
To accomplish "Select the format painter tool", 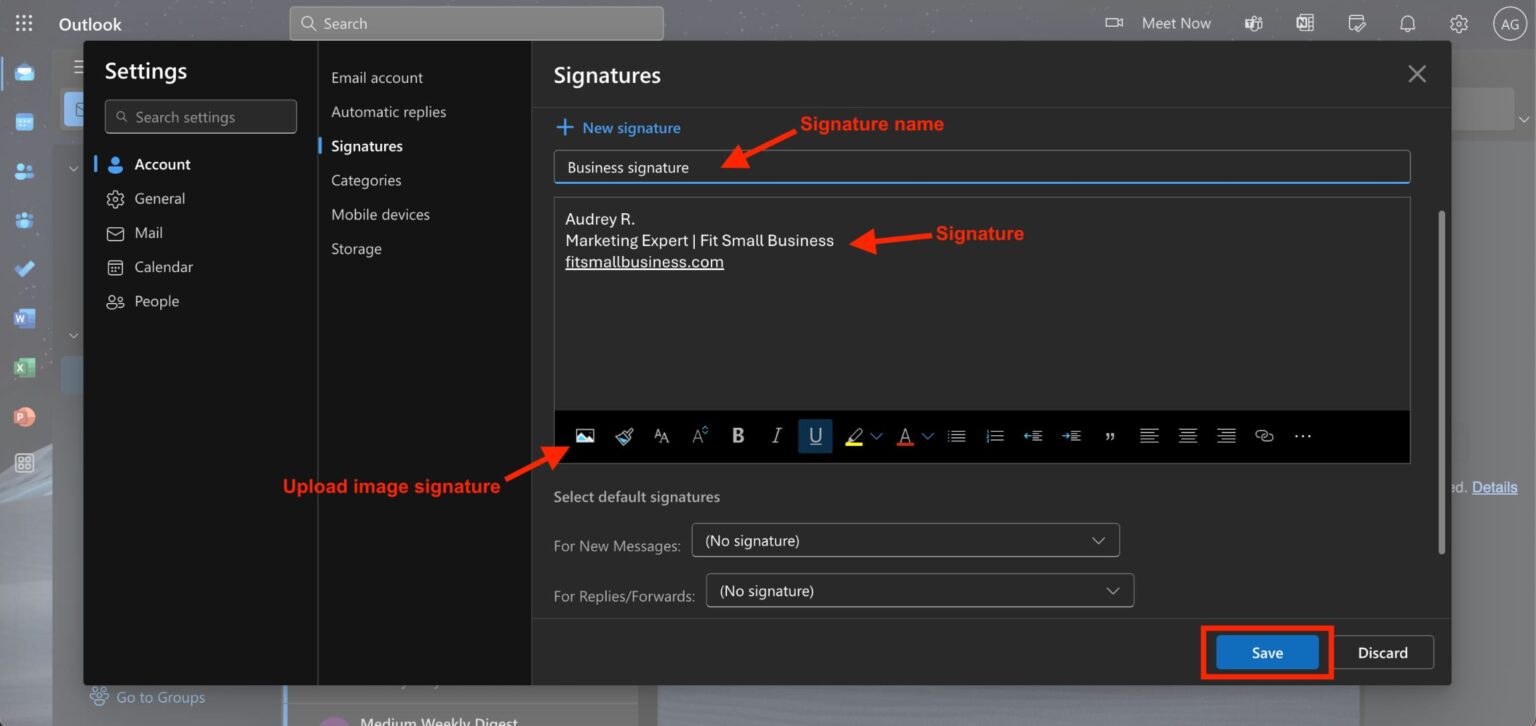I will [623, 435].
